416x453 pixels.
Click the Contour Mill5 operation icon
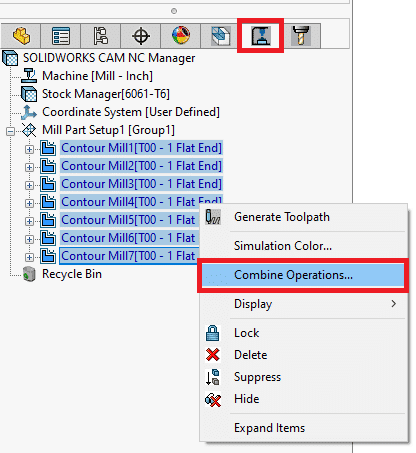[x=48, y=220]
